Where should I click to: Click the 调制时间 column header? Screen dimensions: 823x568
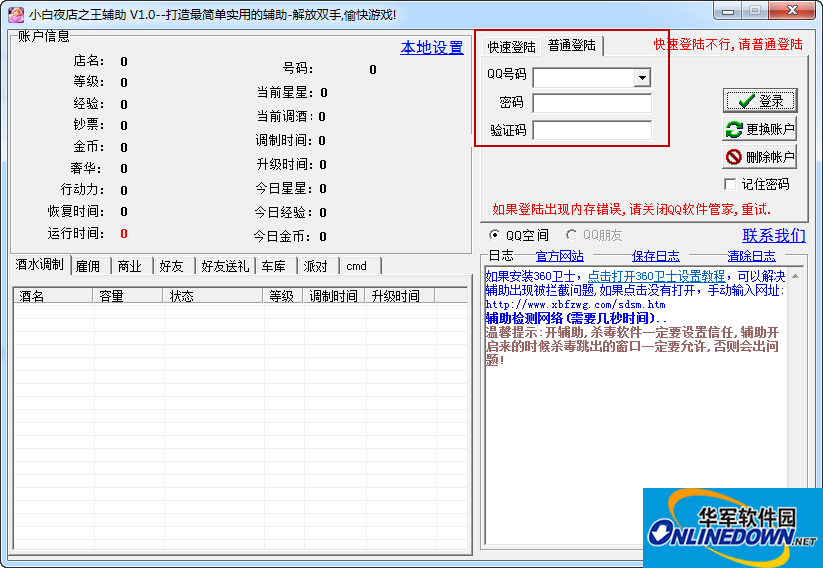click(x=334, y=296)
